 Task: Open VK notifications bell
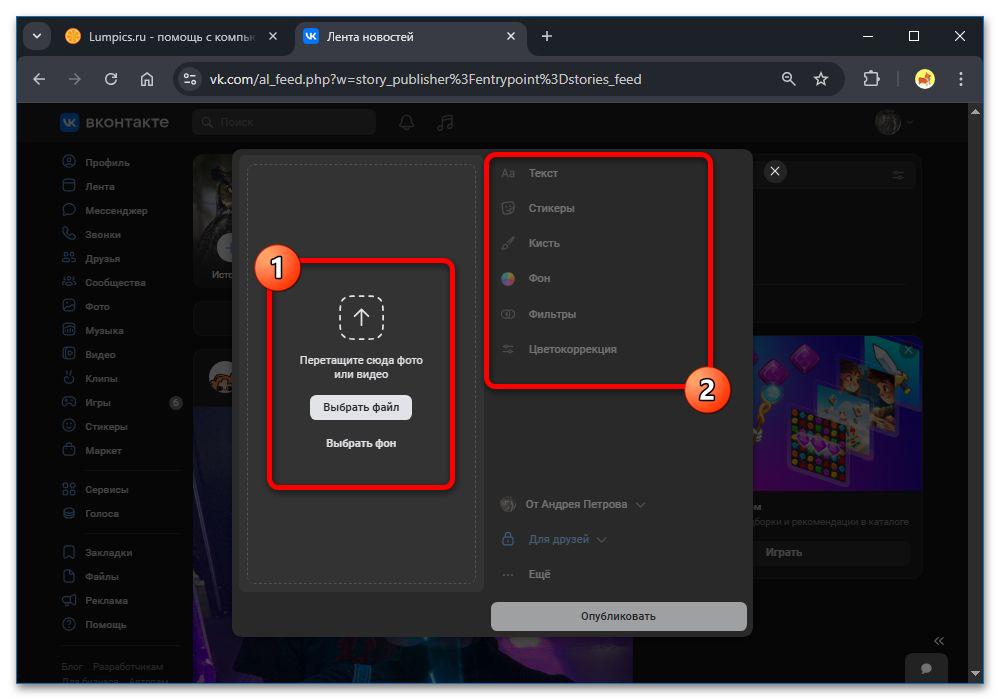point(407,122)
